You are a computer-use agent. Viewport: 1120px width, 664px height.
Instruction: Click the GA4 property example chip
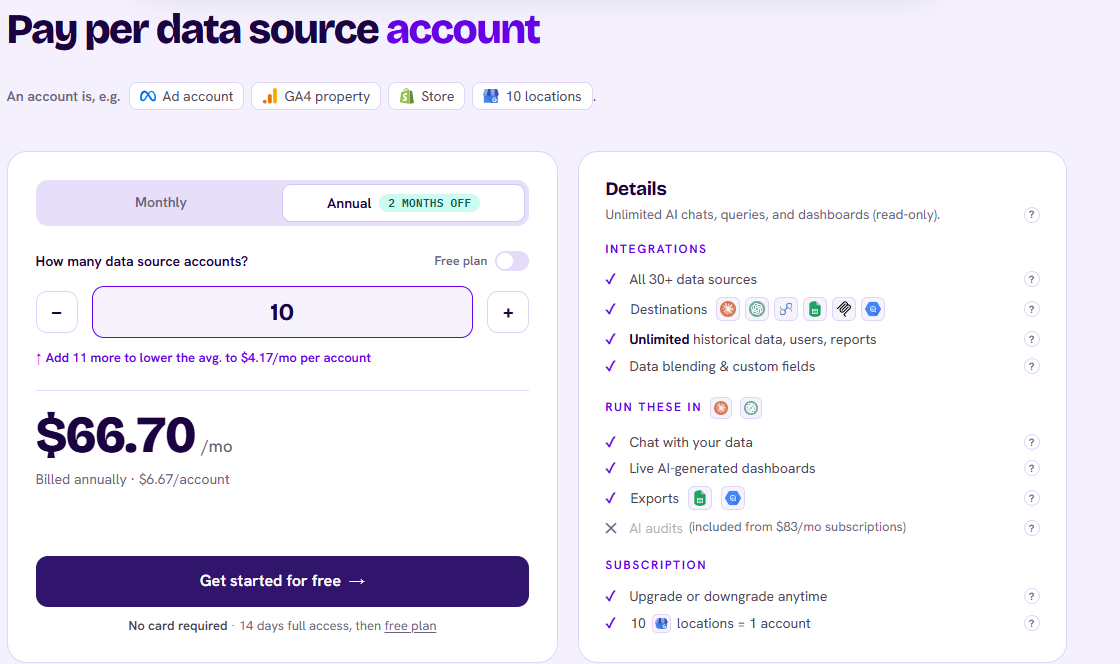tap(316, 96)
